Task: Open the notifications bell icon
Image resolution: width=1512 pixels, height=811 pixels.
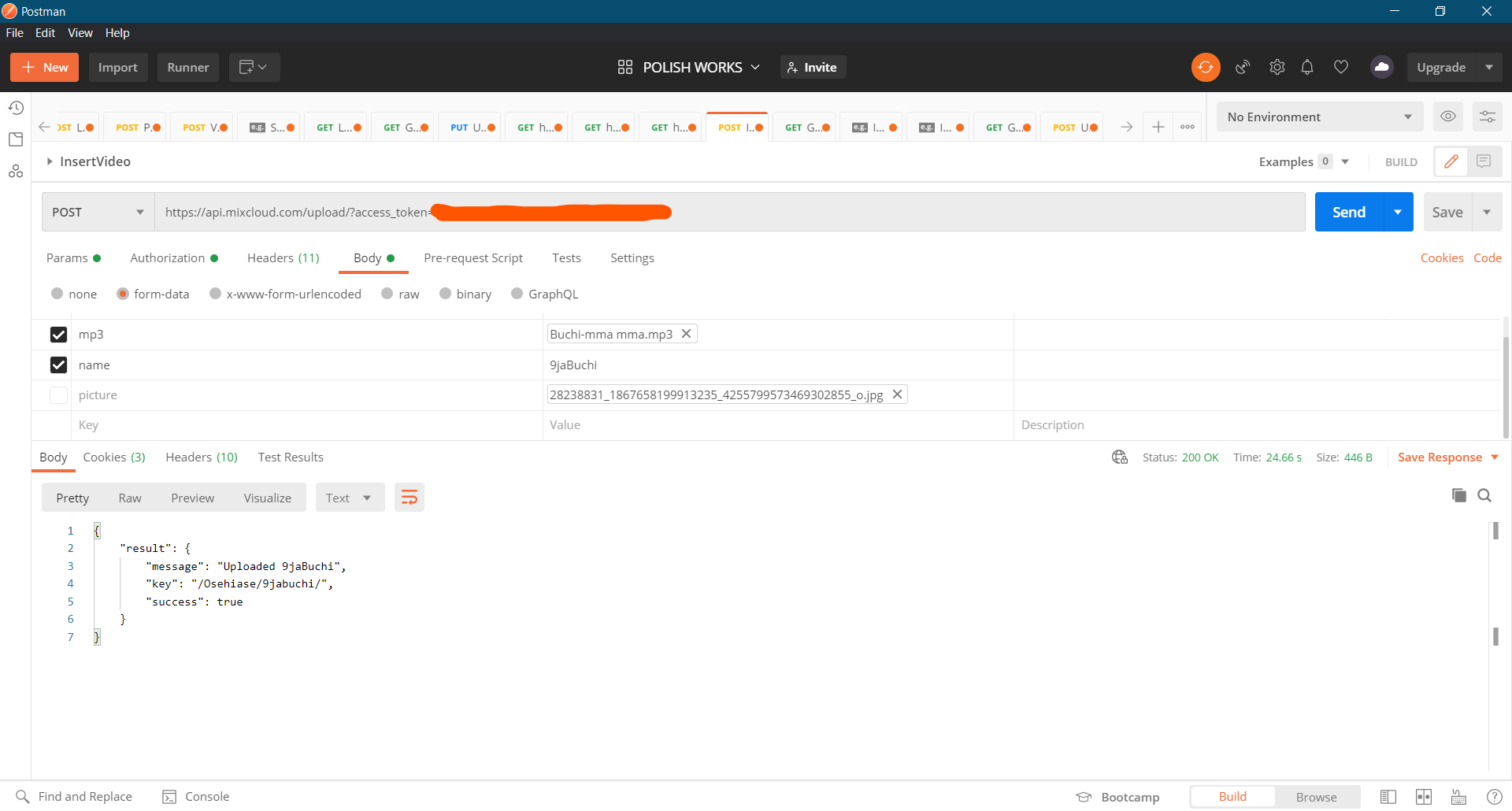Action: [1307, 67]
